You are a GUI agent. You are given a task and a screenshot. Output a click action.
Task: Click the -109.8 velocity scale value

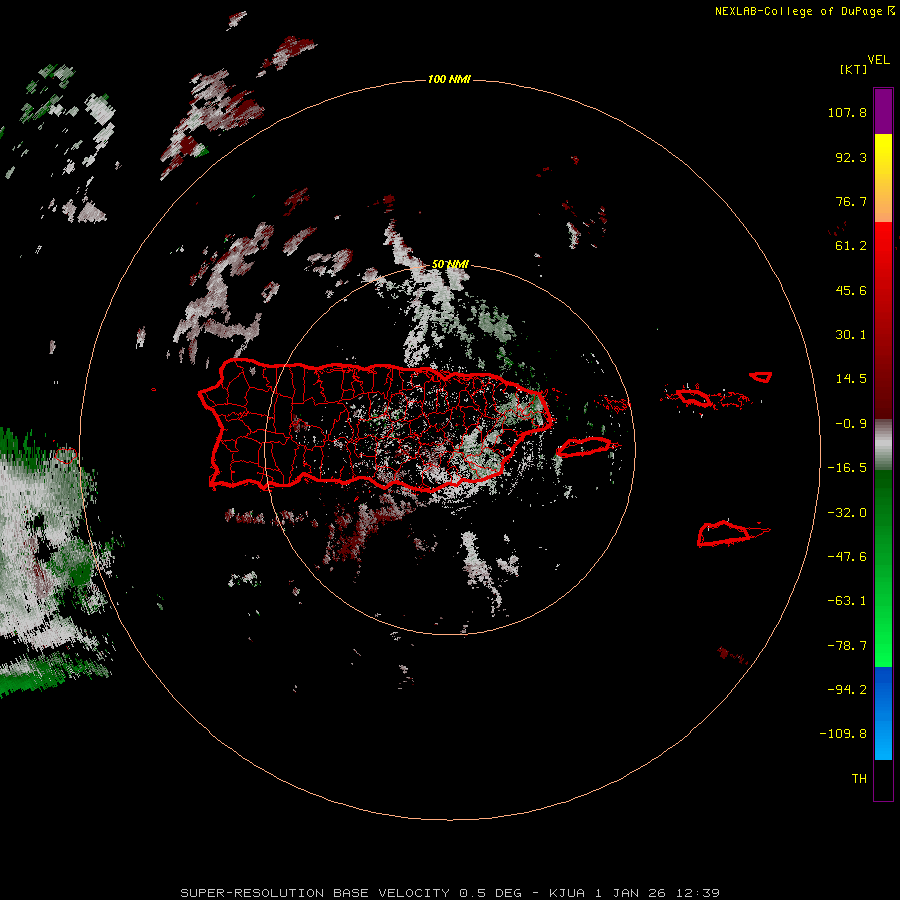(844, 734)
